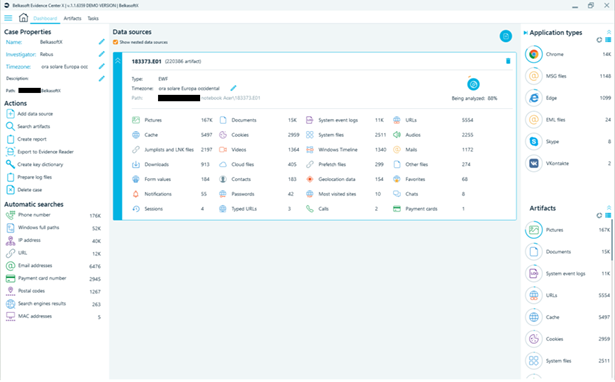
Task: Open the Tasks tab
Action: 93,18
